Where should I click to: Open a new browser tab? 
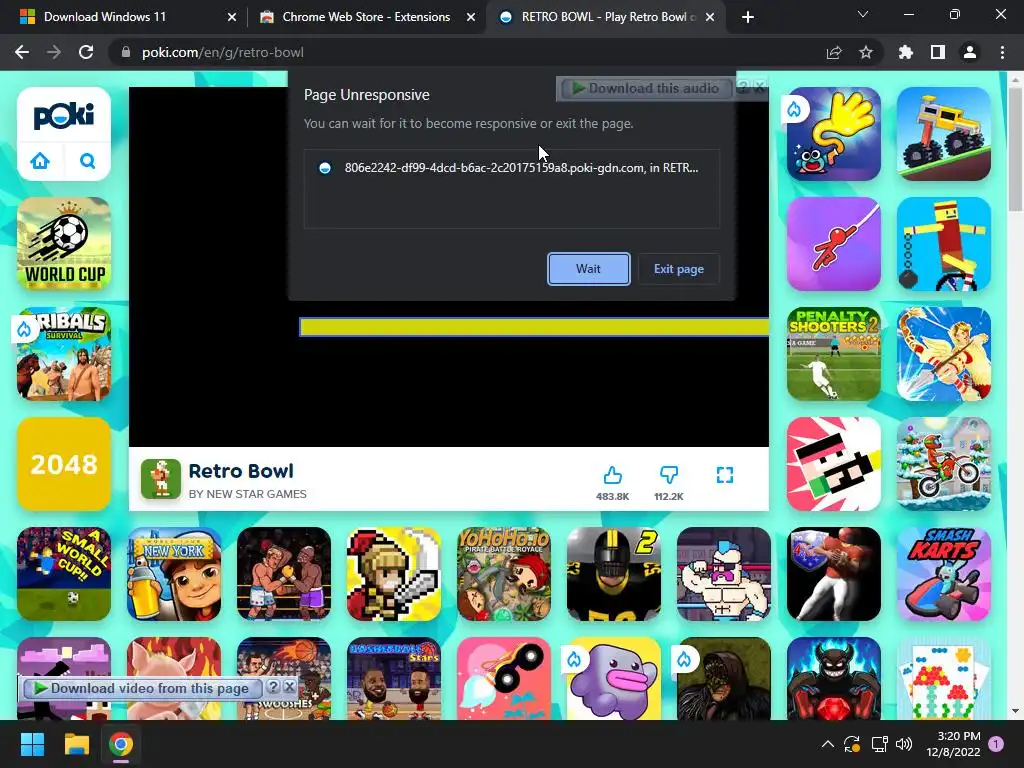748,18
